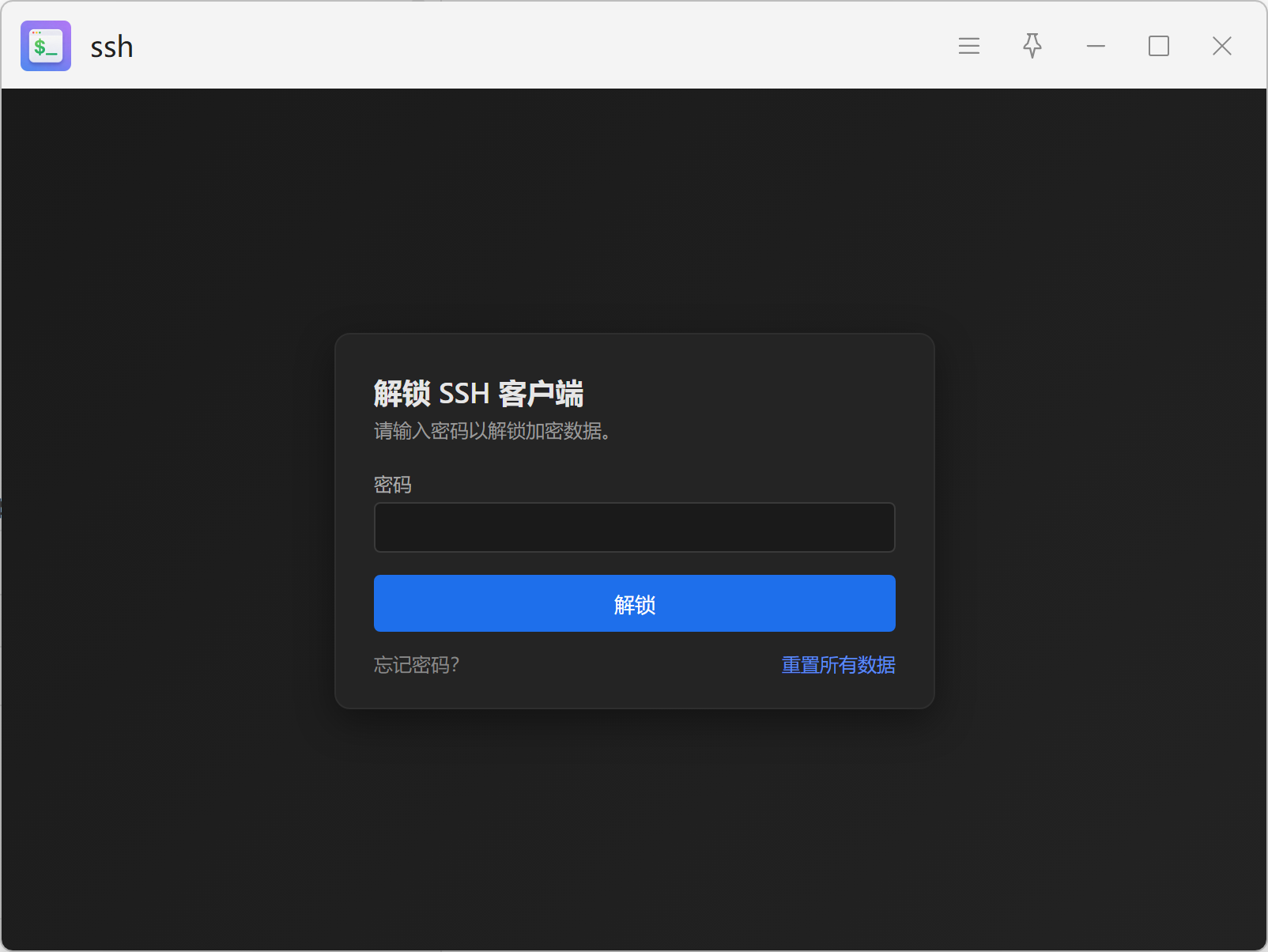This screenshot has width=1268, height=952.
Task: Click the ssh terminal app icon
Action: tap(46, 46)
